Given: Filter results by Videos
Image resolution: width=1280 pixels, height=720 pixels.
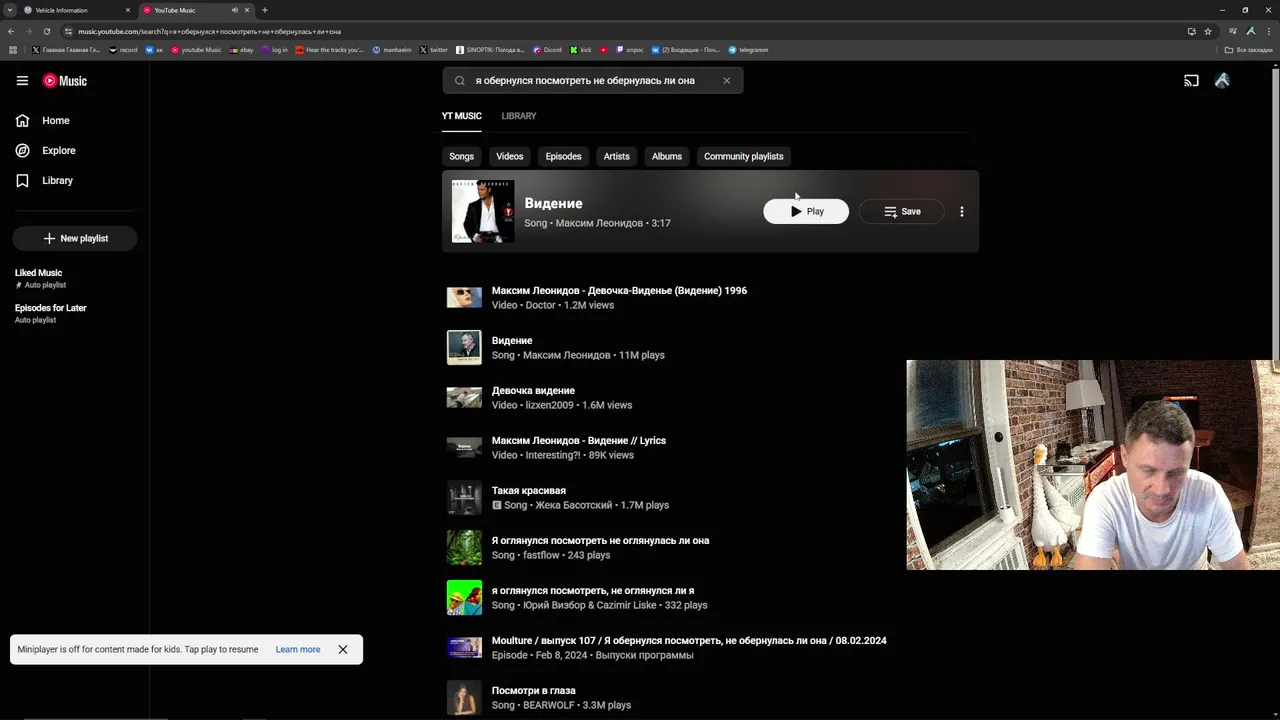Looking at the screenshot, I should point(510,157).
